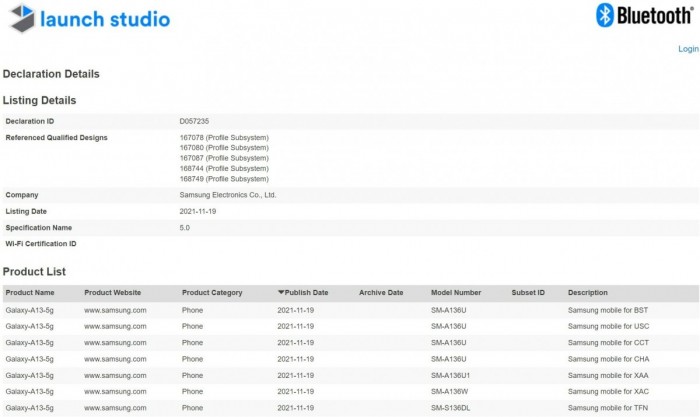Open qualified design 167078 Profile Subsystem

[224, 137]
